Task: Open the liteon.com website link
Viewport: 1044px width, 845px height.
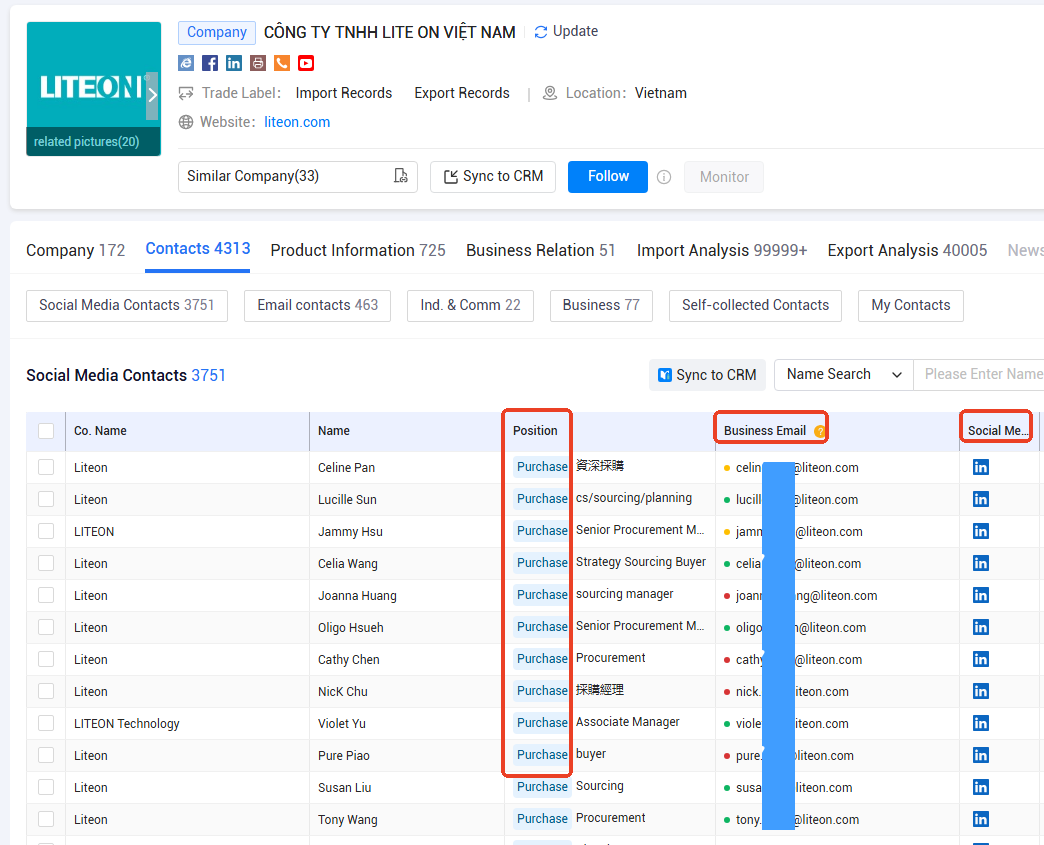Action: tap(297, 122)
